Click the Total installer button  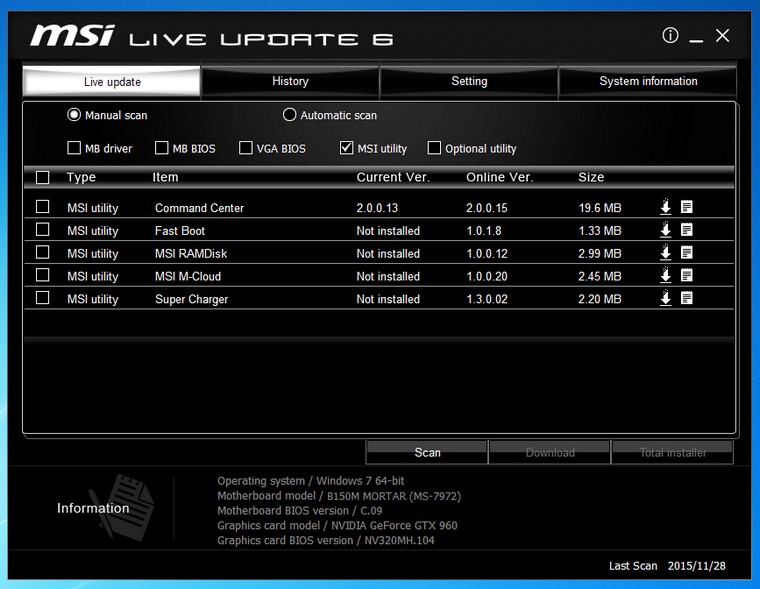[x=673, y=452]
